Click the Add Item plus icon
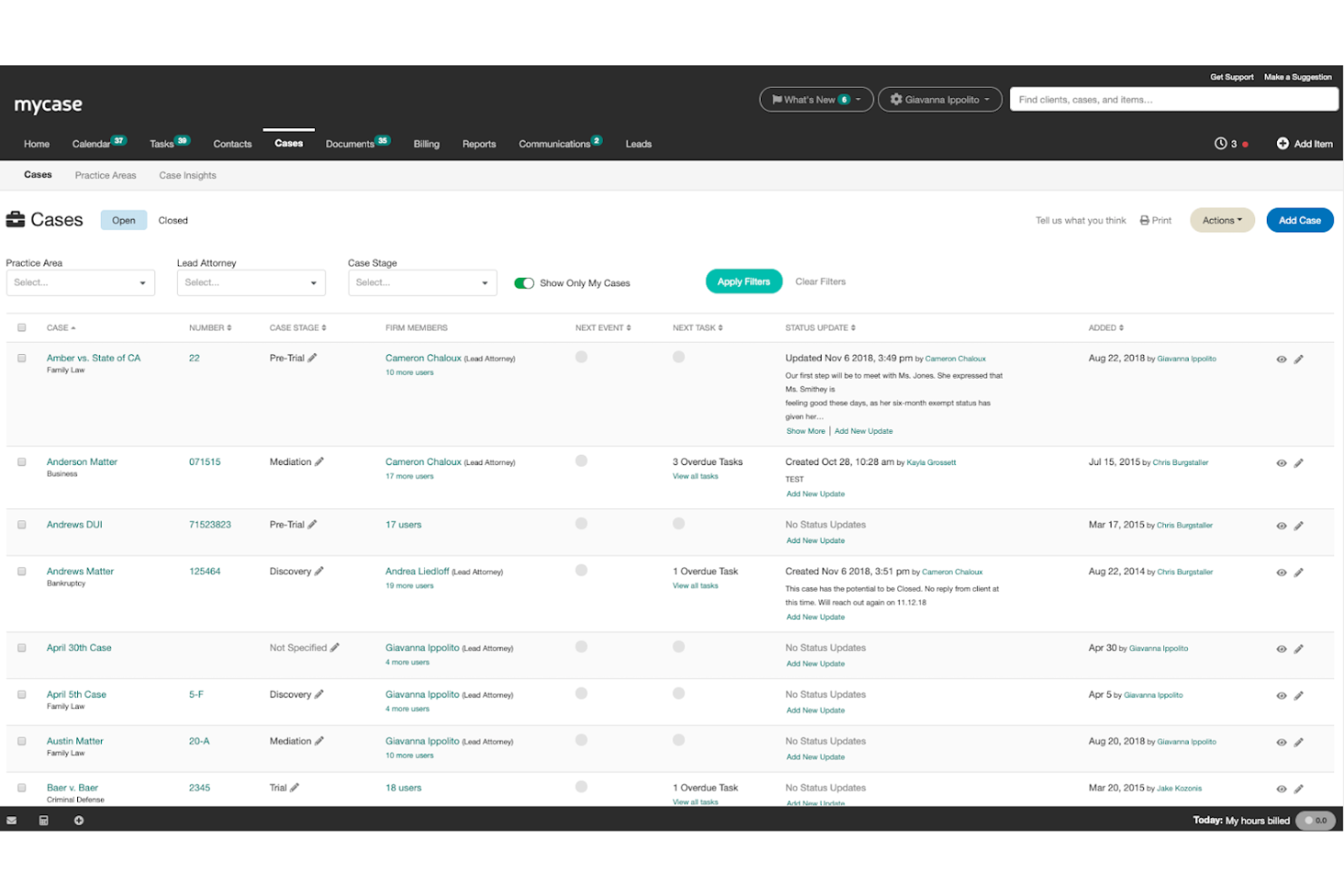This screenshot has height=896, width=1344. click(x=1282, y=143)
